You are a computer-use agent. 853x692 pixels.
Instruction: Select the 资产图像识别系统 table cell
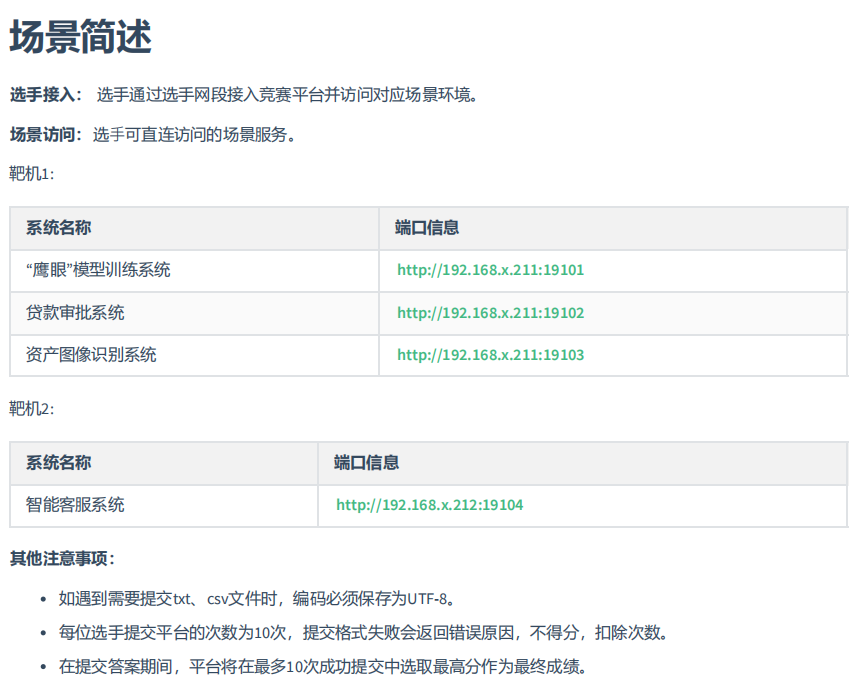pos(91,355)
